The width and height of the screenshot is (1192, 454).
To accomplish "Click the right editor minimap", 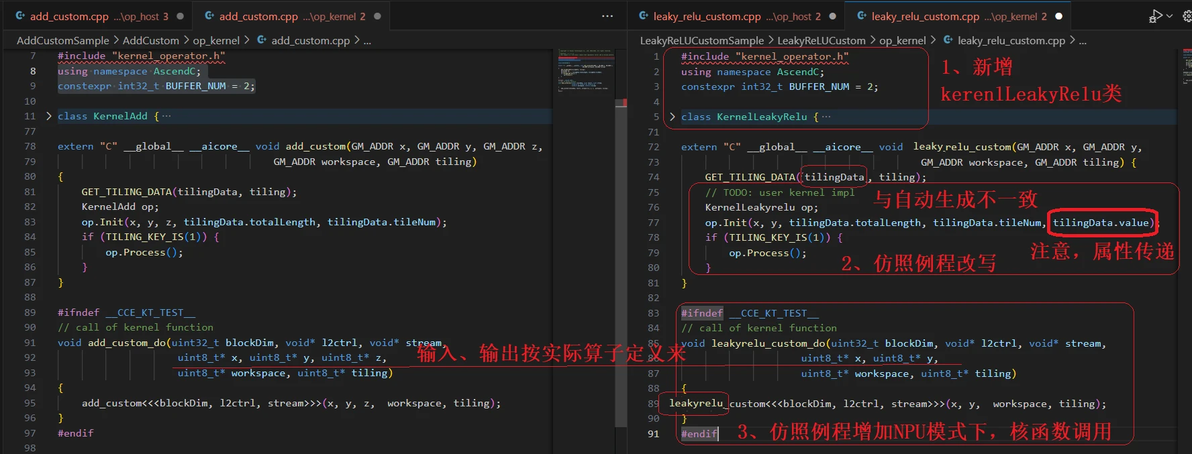I will click(x=1187, y=68).
